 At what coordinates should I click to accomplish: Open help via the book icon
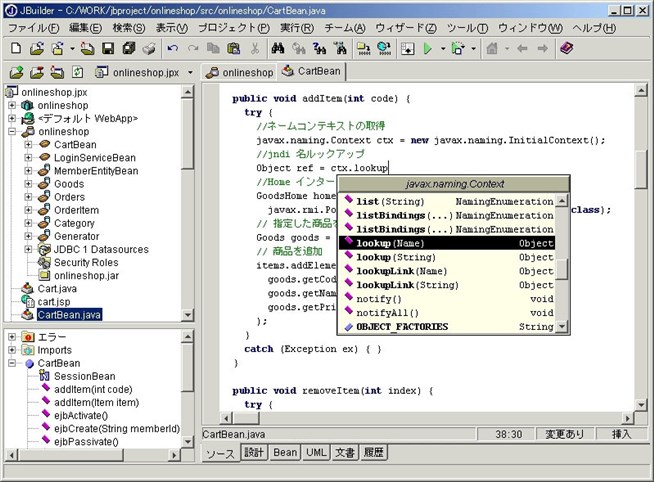point(566,48)
